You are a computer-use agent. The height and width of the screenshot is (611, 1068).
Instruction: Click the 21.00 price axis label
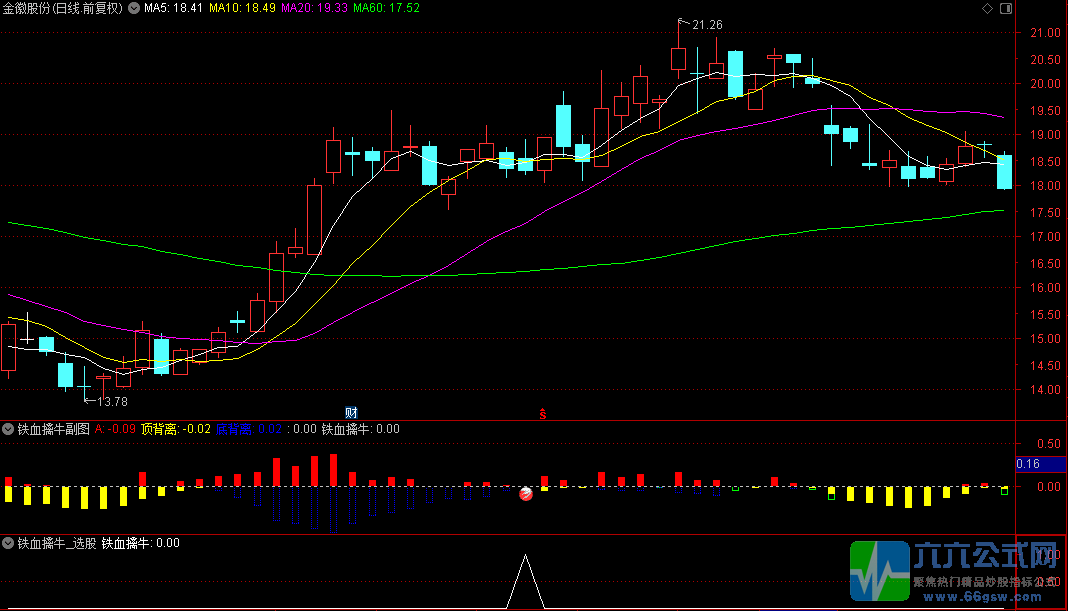coord(1045,33)
